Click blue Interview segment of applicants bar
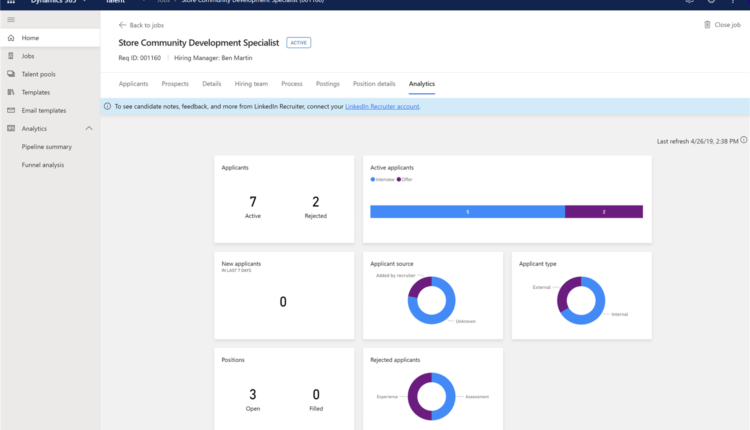750x430 pixels. pos(467,212)
